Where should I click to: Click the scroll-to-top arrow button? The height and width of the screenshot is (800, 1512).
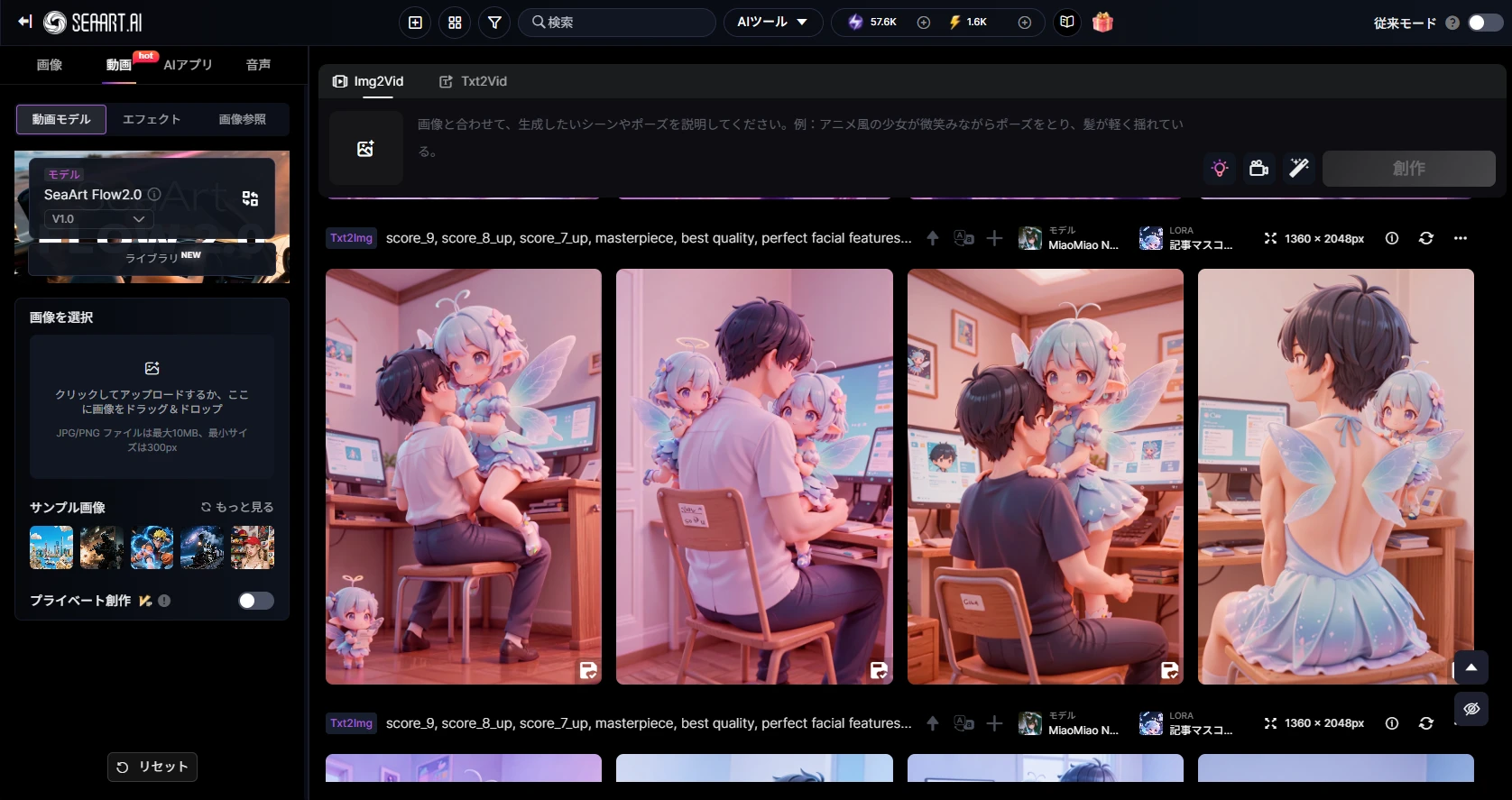(x=1471, y=667)
